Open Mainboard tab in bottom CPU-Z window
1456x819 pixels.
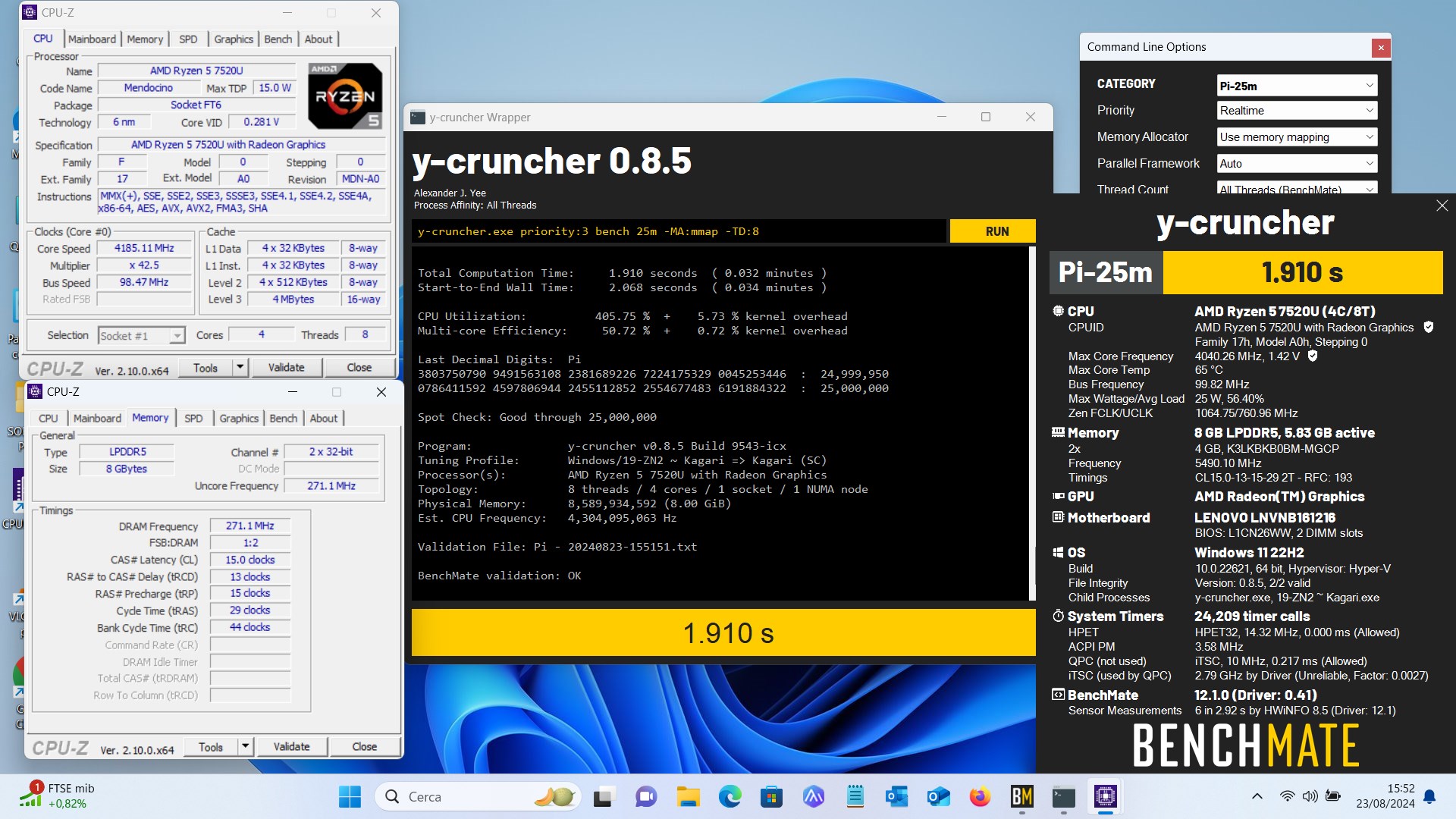[x=97, y=419]
